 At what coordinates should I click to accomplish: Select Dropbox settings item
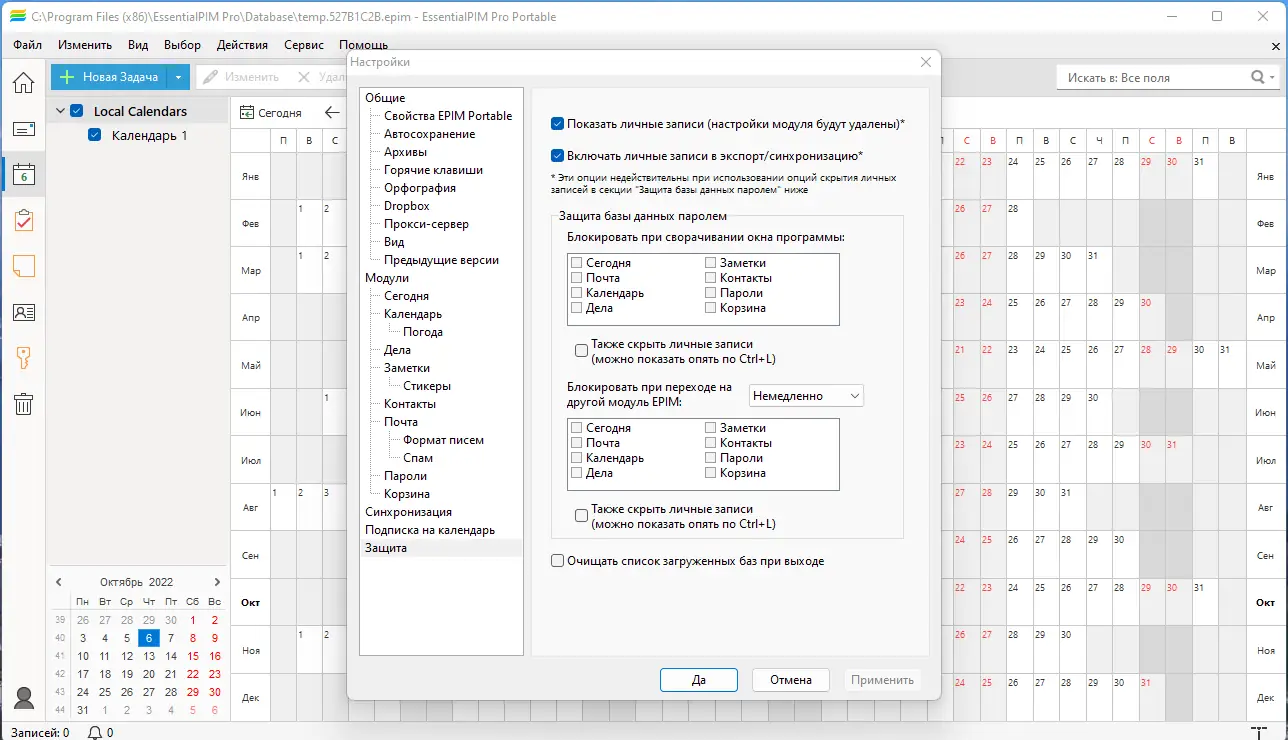coord(407,206)
